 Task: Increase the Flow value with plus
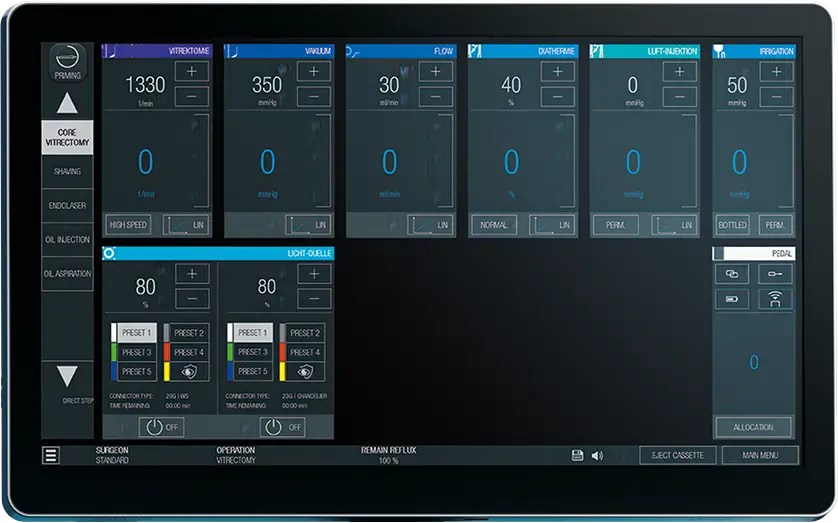pos(436,72)
